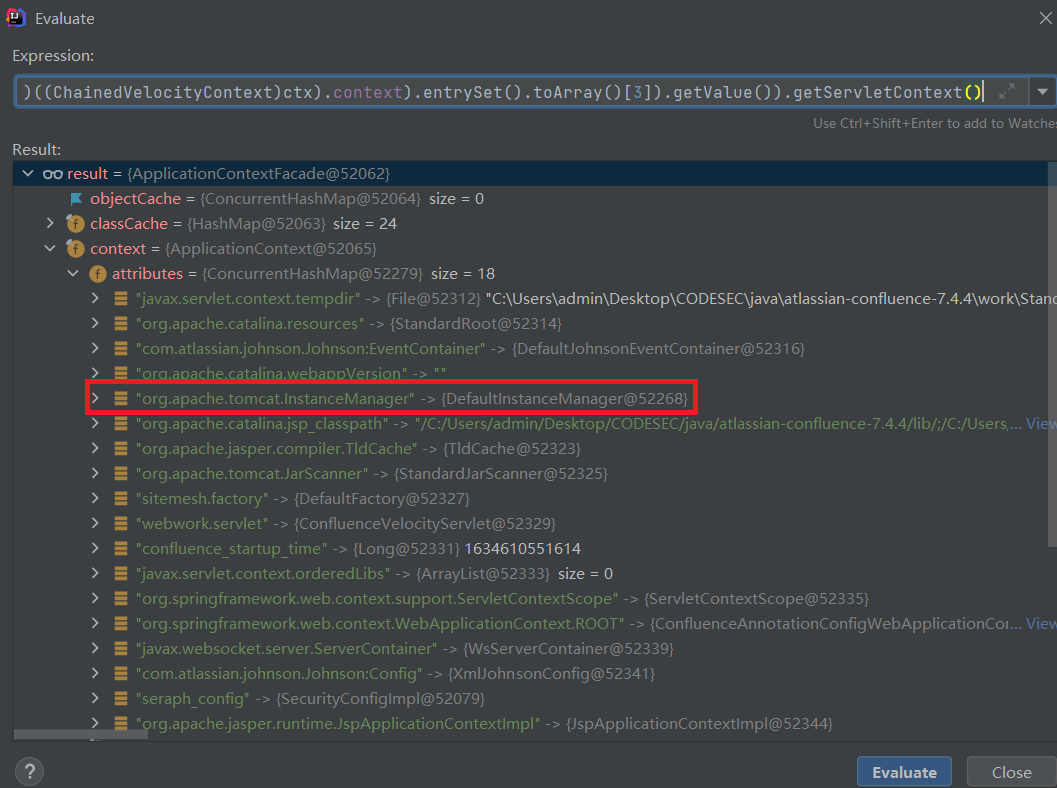Open the expression history dropdown arrow

[1042, 92]
